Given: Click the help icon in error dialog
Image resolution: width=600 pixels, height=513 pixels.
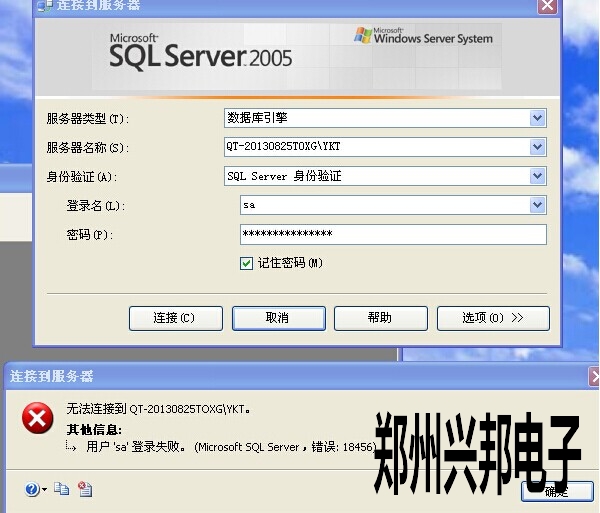Looking at the screenshot, I should (x=32, y=489).
